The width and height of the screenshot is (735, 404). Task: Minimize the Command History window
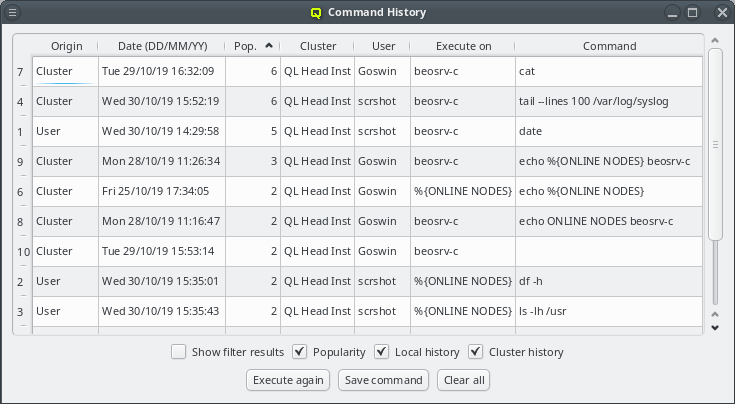672,12
